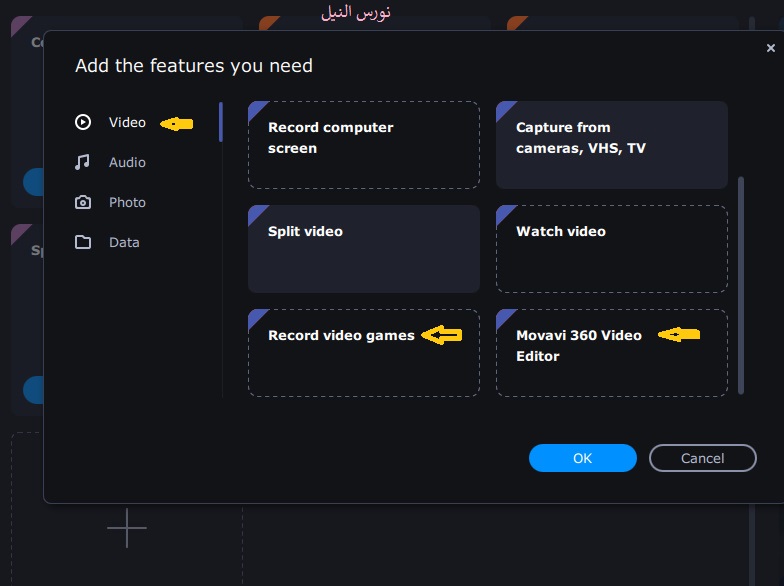
Task: Close the dialog with the X icon
Action: click(770, 48)
